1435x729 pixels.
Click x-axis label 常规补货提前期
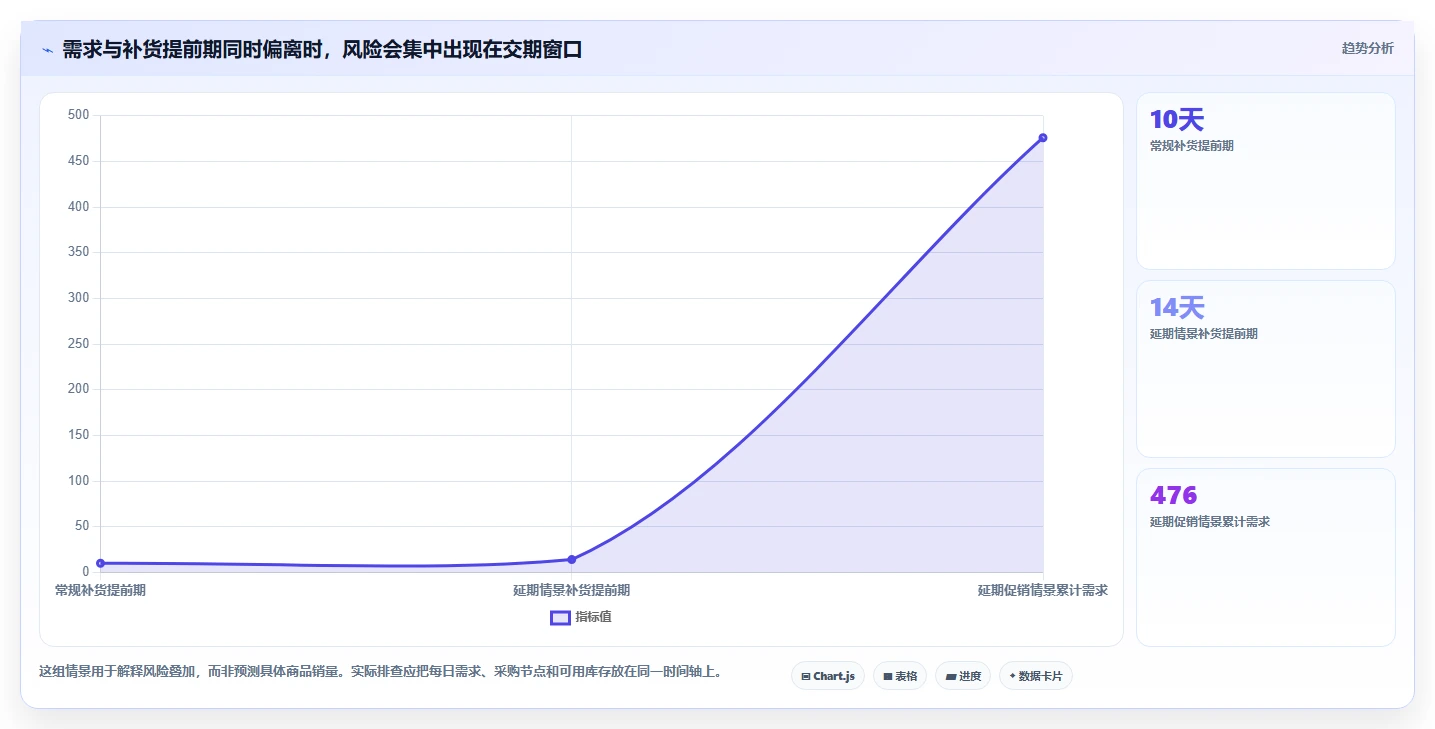100,590
